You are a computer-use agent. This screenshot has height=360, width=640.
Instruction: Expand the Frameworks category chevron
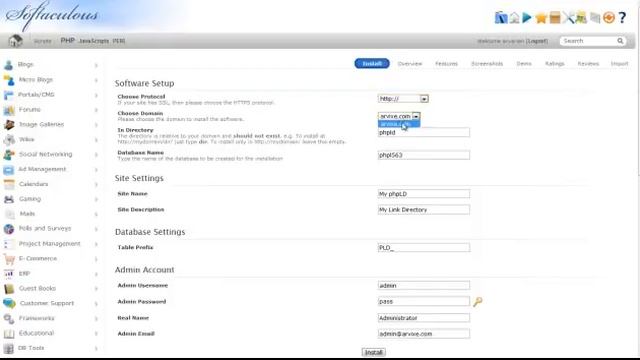point(96,318)
